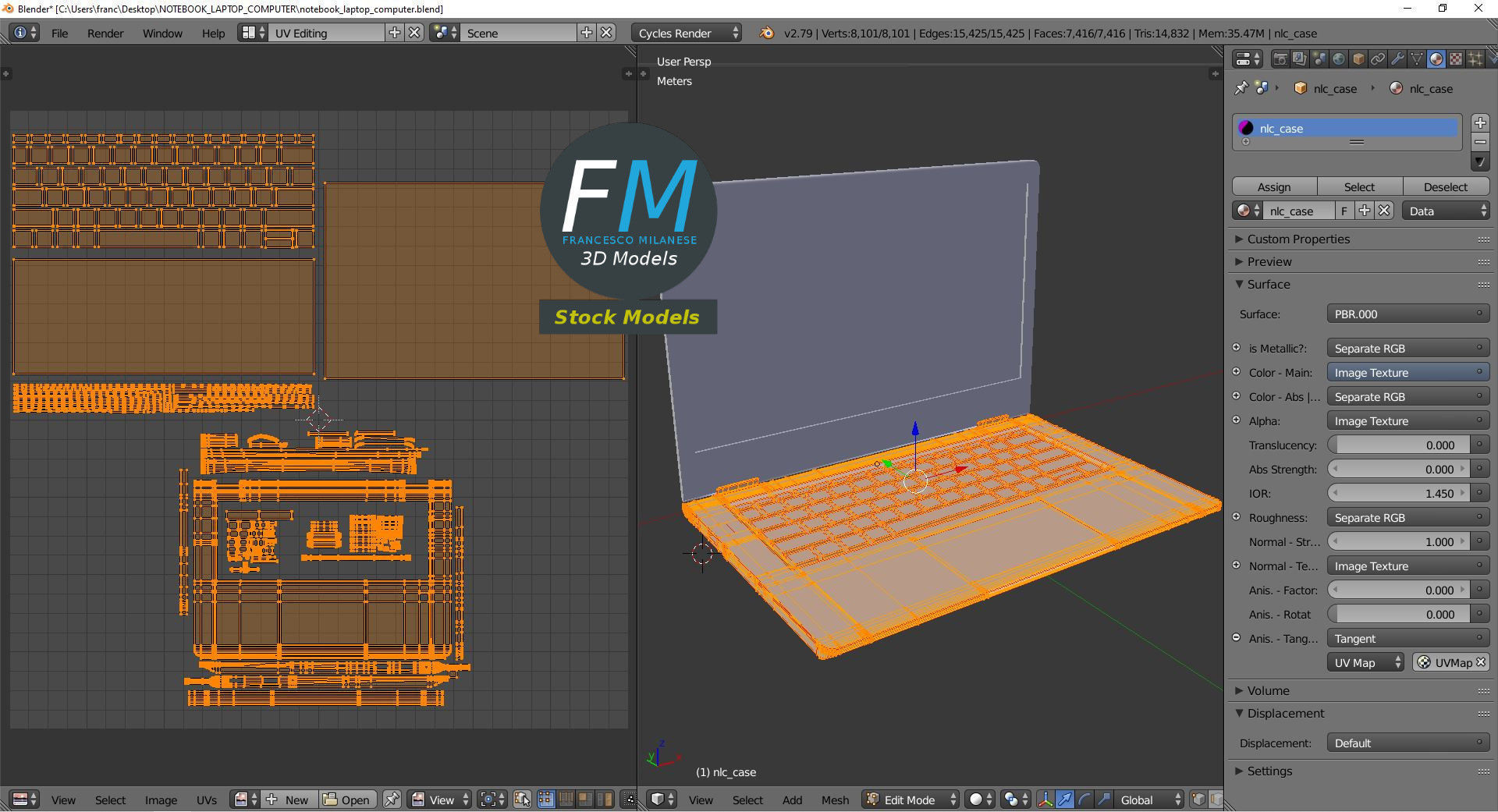Viewport: 1498px width, 812px height.
Task: Open the Edit Mode selector dropdown
Action: tap(911, 800)
